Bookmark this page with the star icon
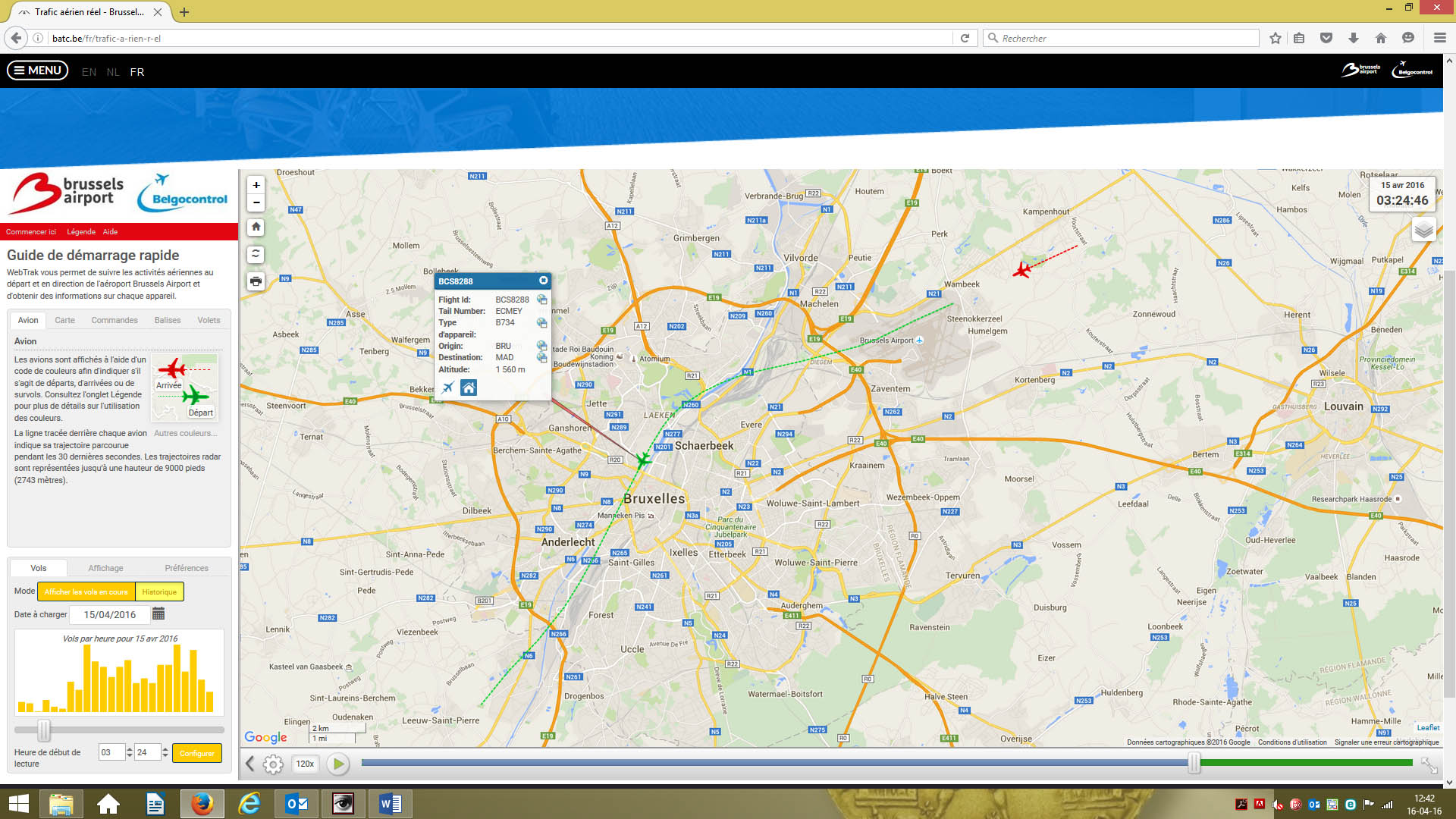Screen dimensions: 1456x819 coord(1276,38)
